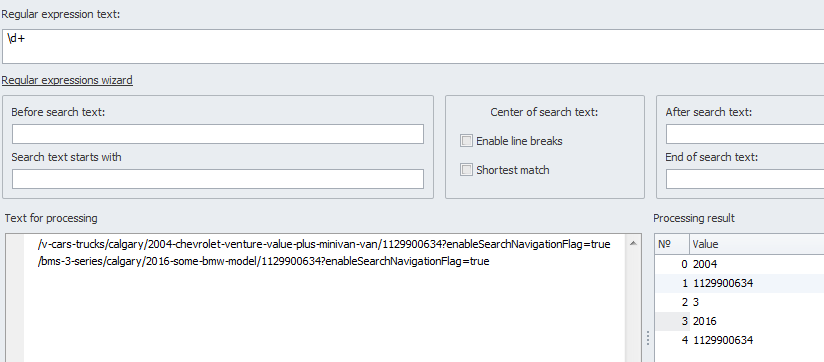
Task: Enable line breaks checkbox
Action: 466,141
